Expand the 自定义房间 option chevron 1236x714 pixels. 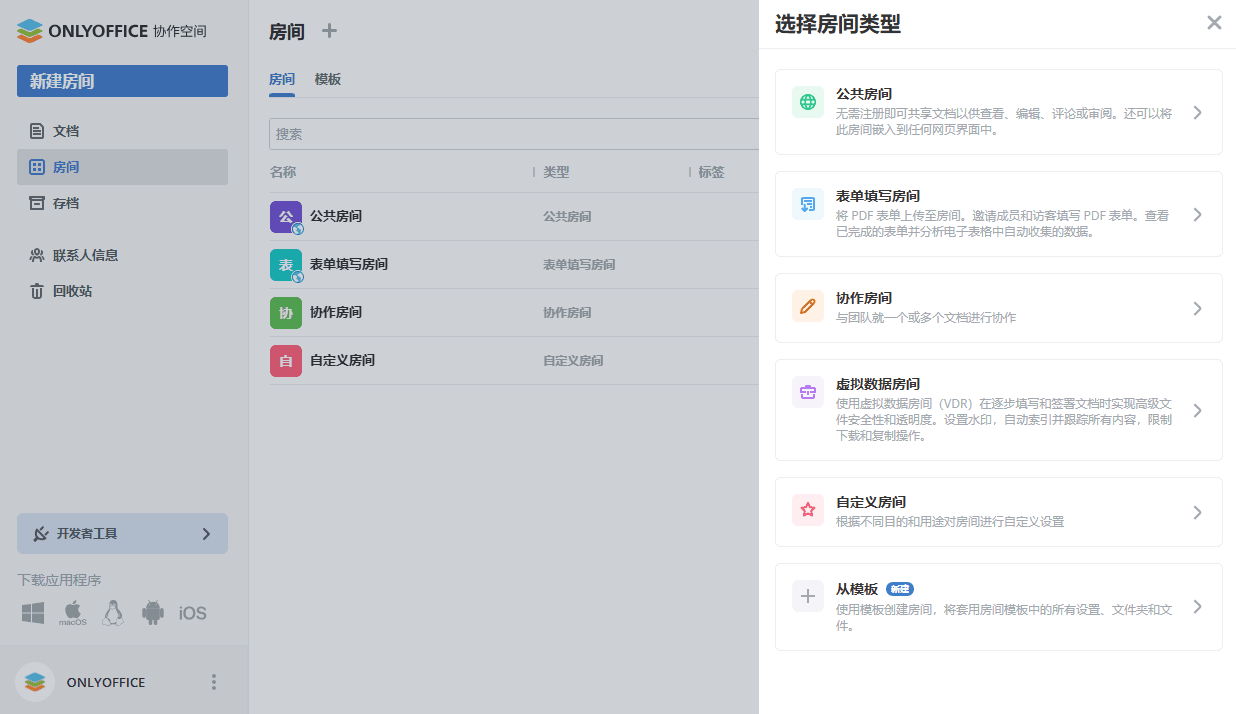click(1198, 512)
